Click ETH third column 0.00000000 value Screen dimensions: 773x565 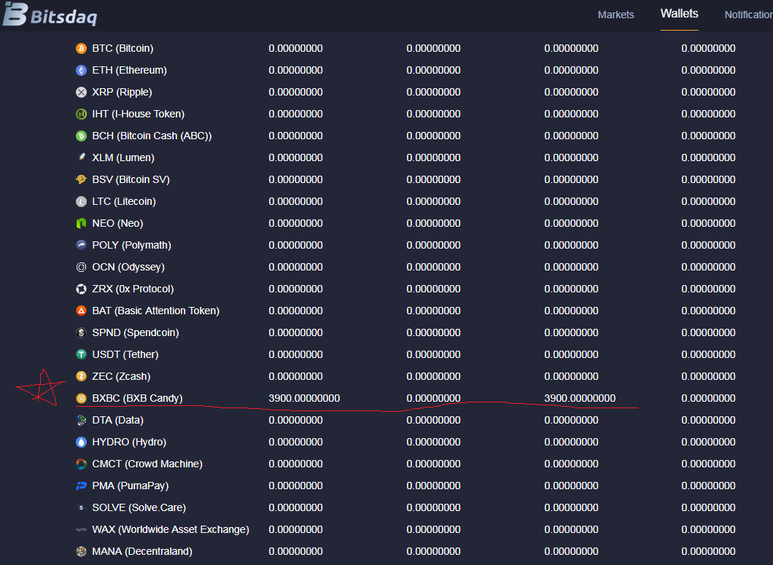(x=571, y=71)
